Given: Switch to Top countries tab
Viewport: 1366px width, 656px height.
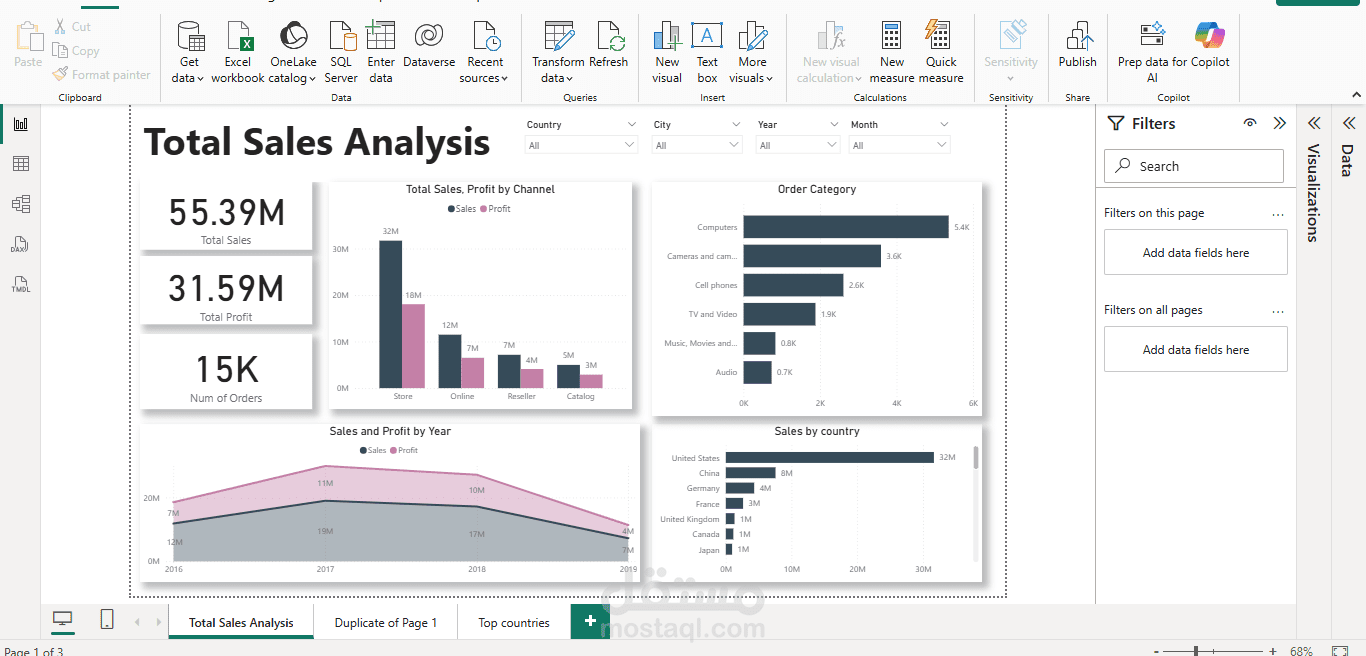Looking at the screenshot, I should (514, 622).
